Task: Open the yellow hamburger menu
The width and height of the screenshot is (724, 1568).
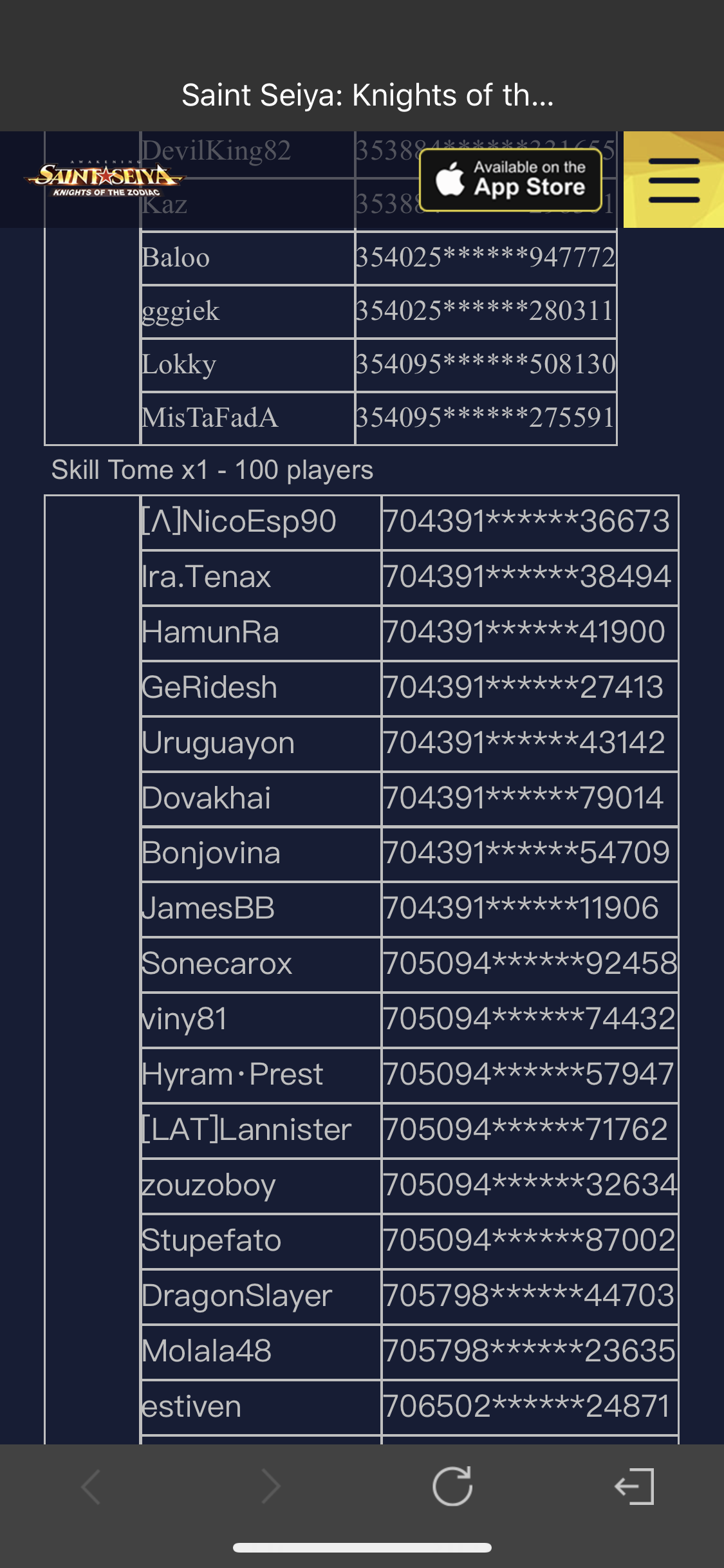Action: (x=674, y=180)
